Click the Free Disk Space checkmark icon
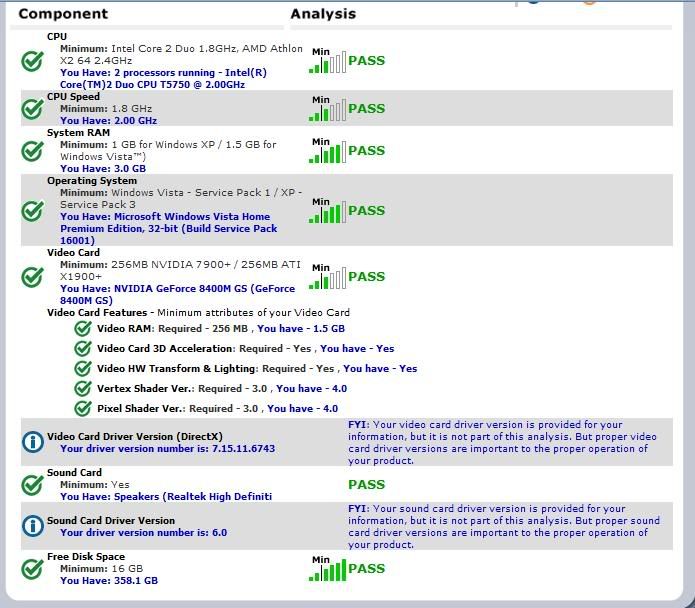This screenshot has height=608, width=695. 32,569
